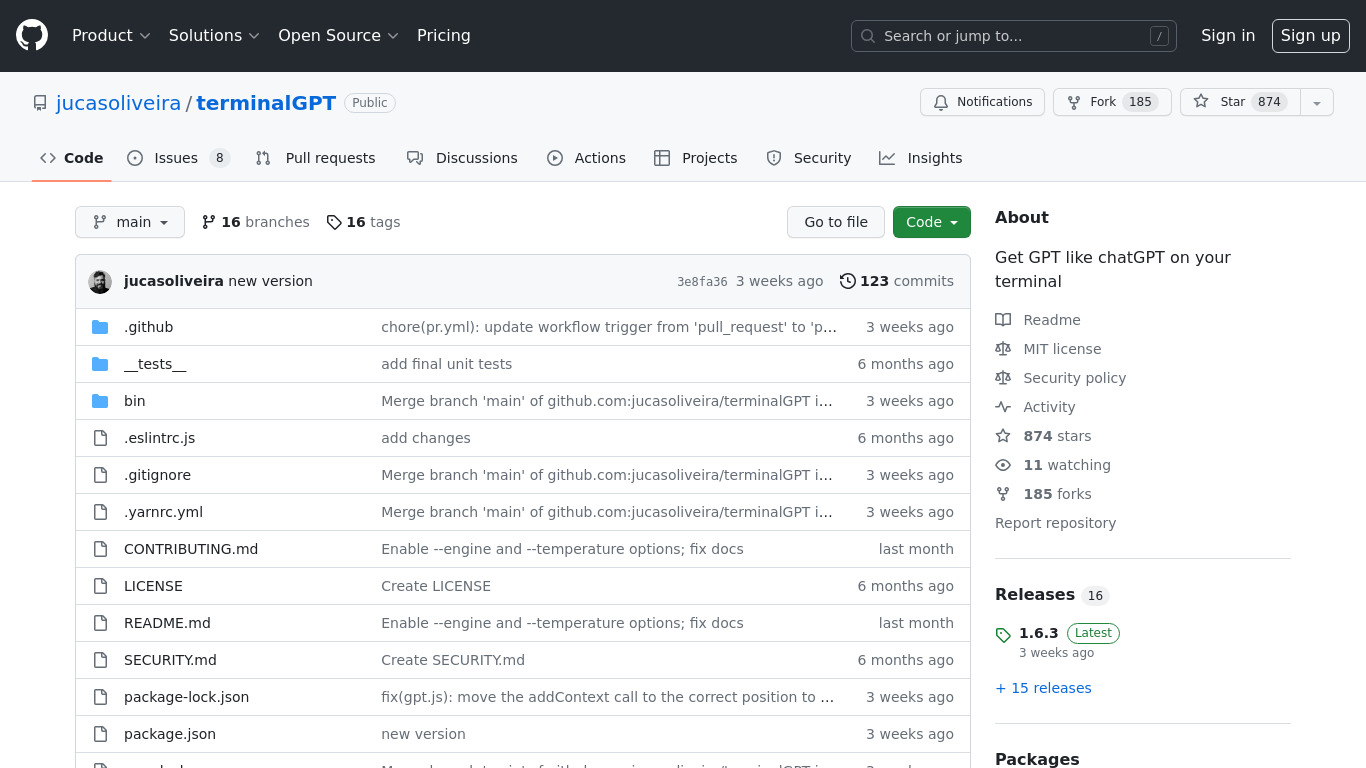The image size is (1366, 768).
Task: Click the branch icon next to 16 branches
Action: click(x=209, y=222)
